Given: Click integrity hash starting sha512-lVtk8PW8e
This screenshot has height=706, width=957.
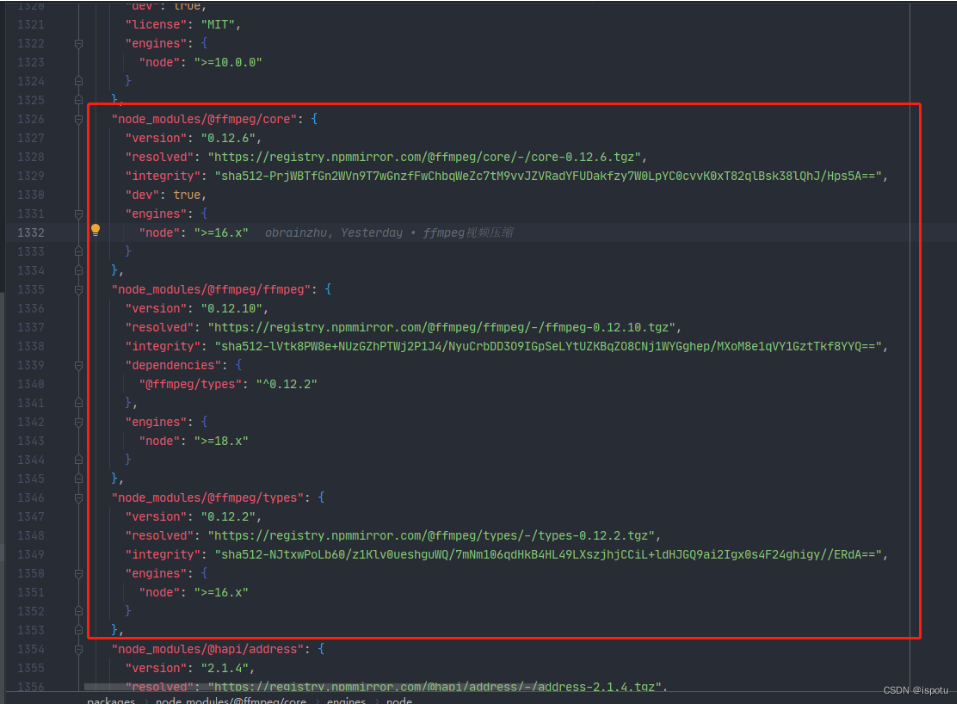Looking at the screenshot, I should pyautogui.click(x=548, y=346).
